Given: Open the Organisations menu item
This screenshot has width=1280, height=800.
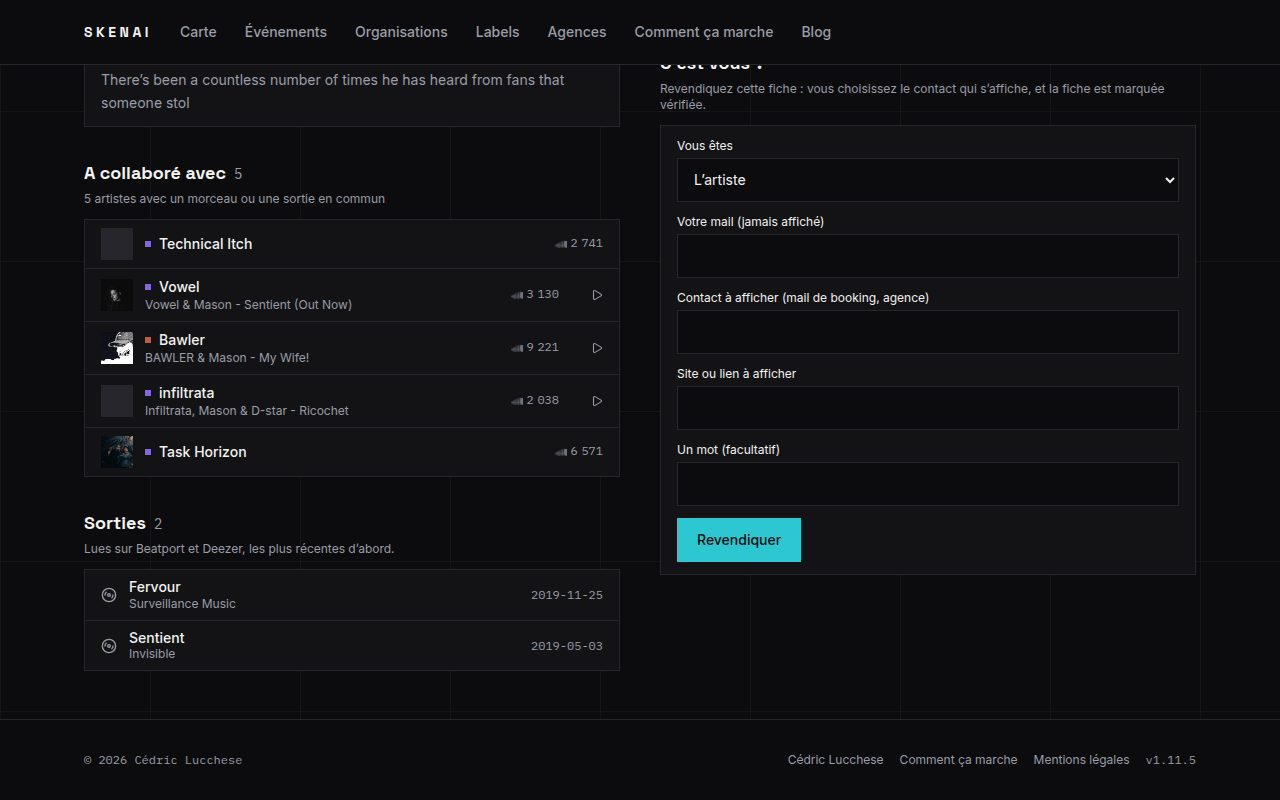Looking at the screenshot, I should click(401, 32).
